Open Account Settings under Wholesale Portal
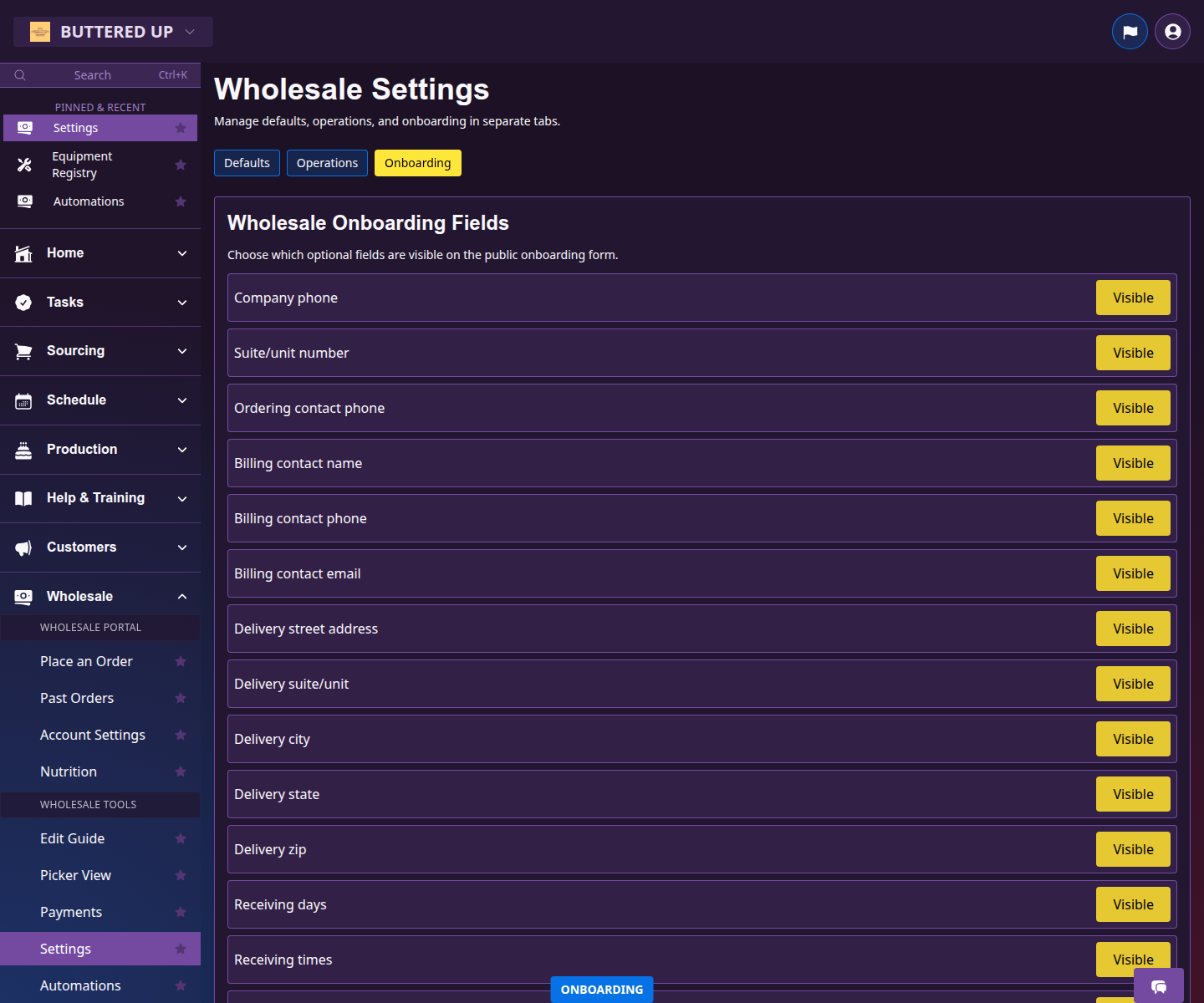Screen dimensions: 1204x1003 pos(92,735)
